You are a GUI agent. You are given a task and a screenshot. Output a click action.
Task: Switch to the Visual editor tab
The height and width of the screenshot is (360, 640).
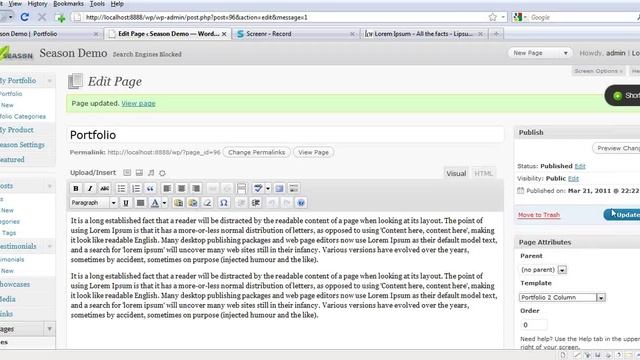tap(456, 173)
